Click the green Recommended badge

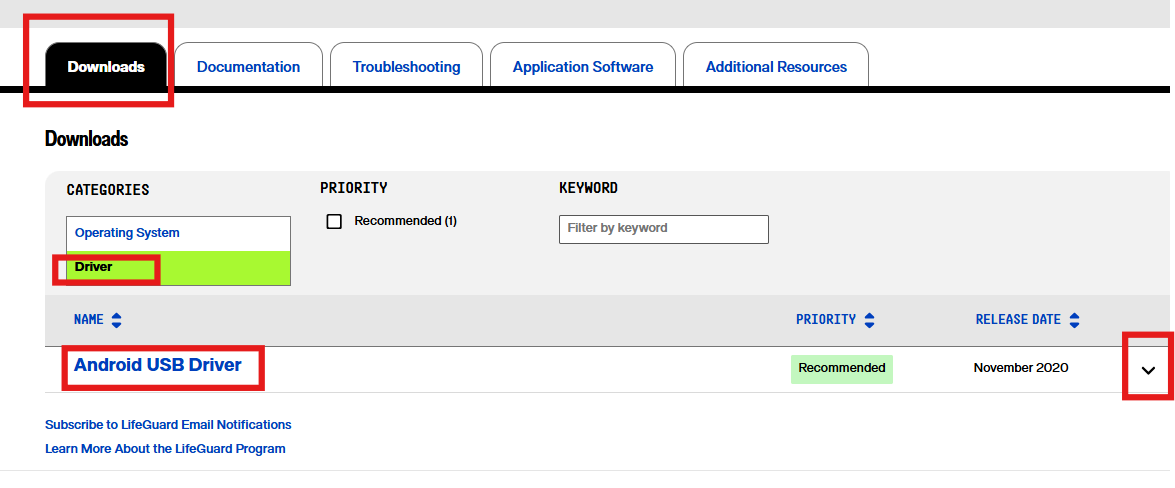click(x=842, y=369)
